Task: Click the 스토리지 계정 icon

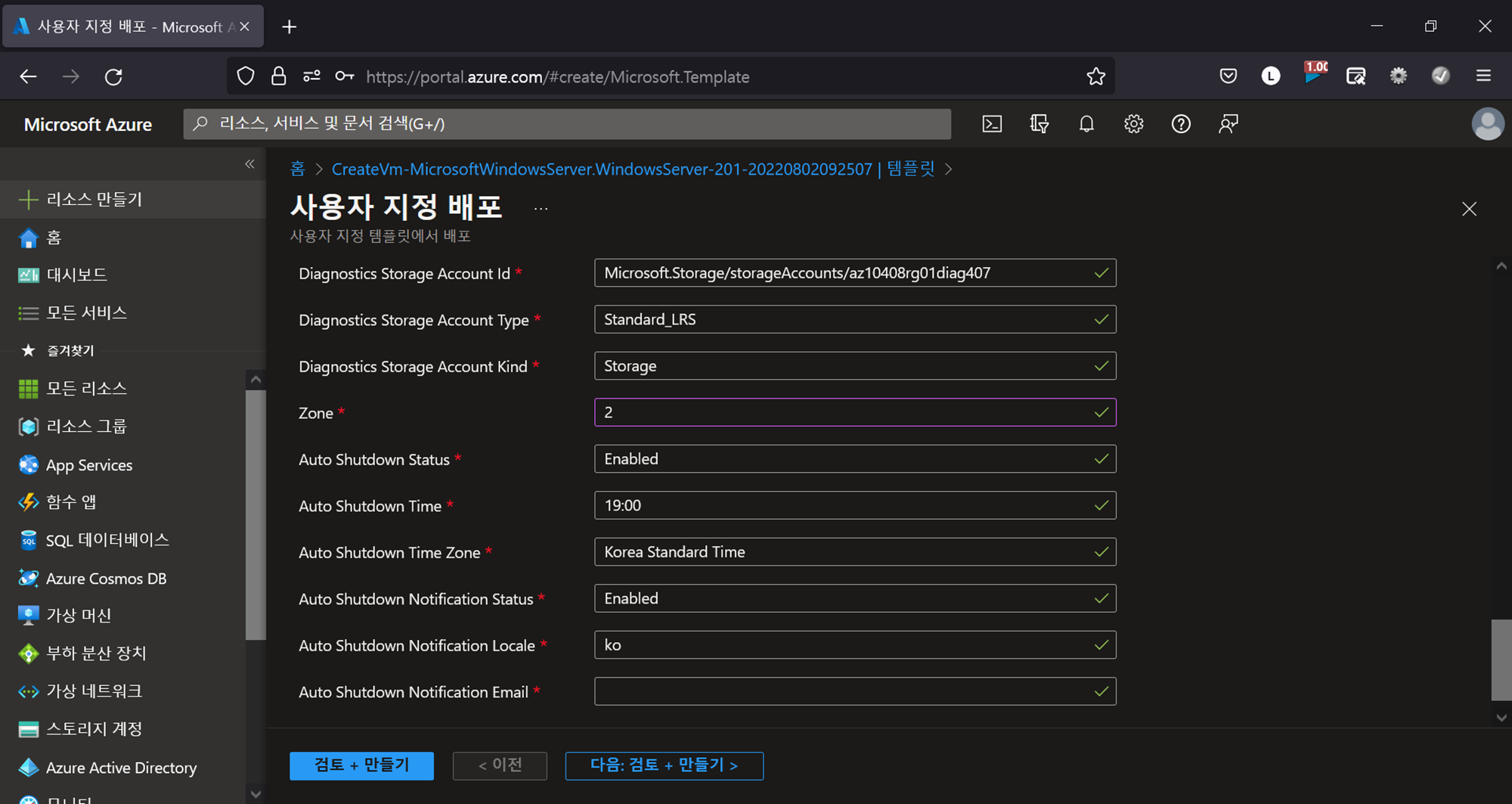Action: click(x=28, y=729)
